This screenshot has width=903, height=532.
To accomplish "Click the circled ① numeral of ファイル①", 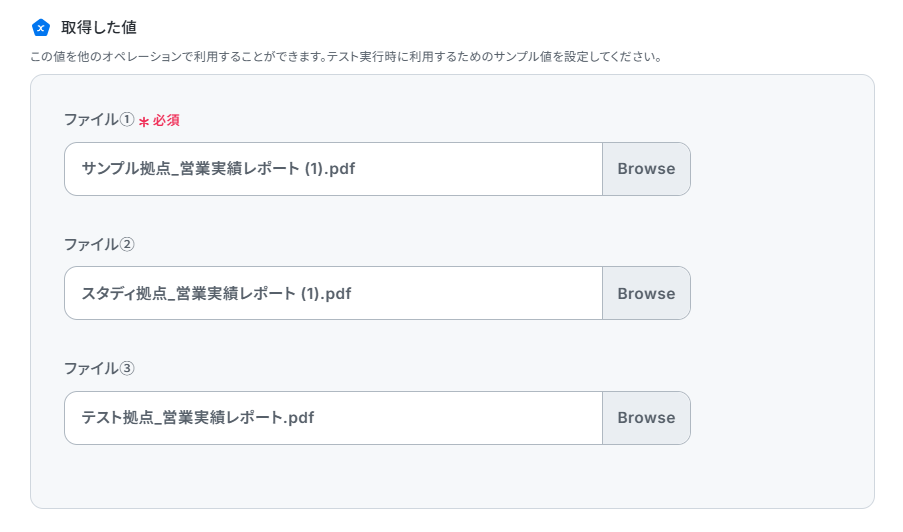I will (x=127, y=119).
